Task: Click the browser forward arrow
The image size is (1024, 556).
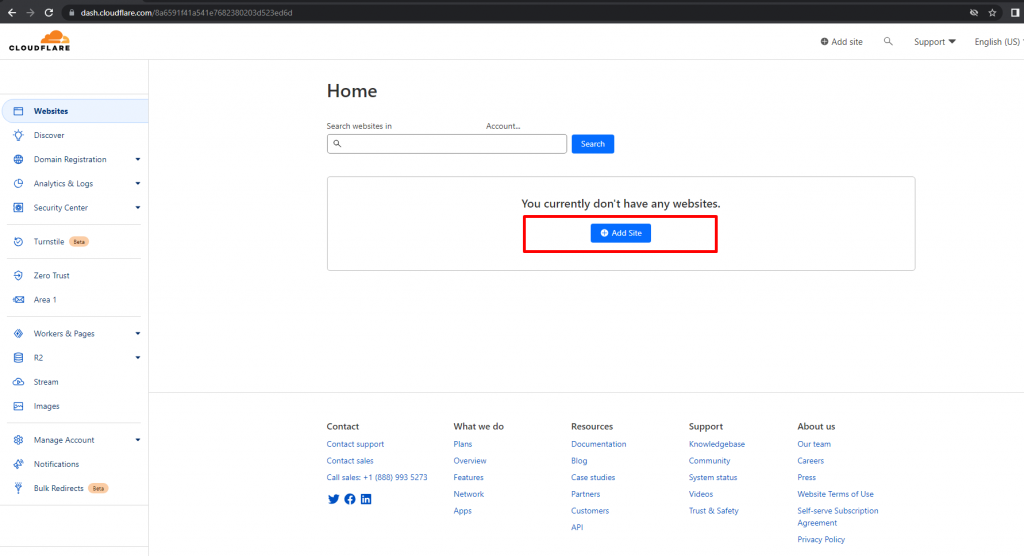Action: [x=30, y=12]
